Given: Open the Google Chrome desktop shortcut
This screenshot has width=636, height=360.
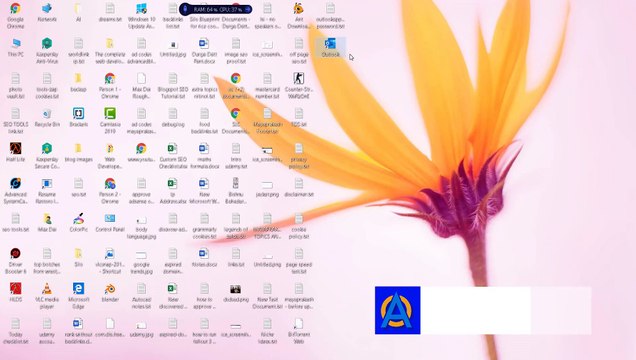Looking at the screenshot, I should click(x=15, y=15).
